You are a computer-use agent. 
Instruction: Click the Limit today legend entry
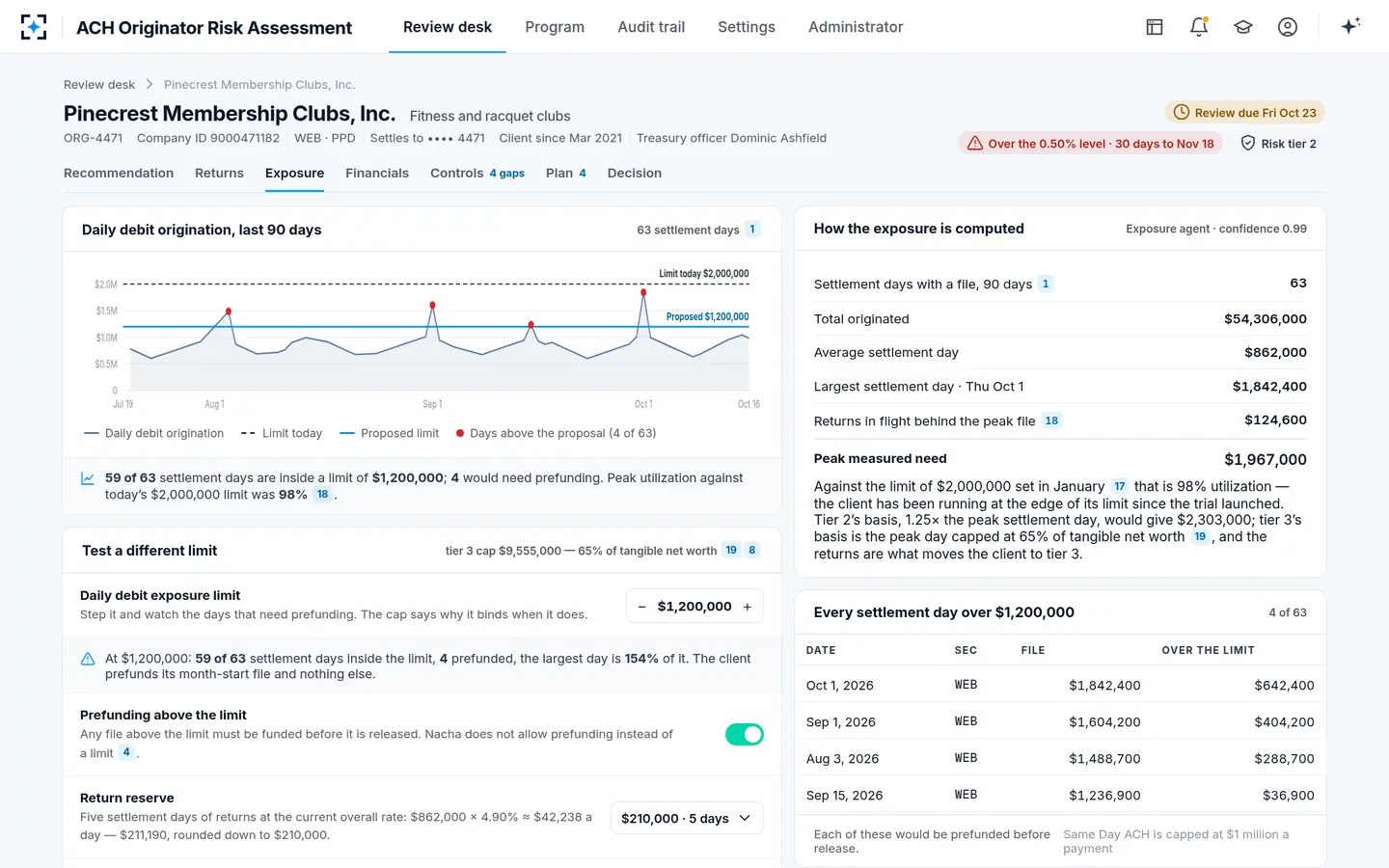click(282, 434)
